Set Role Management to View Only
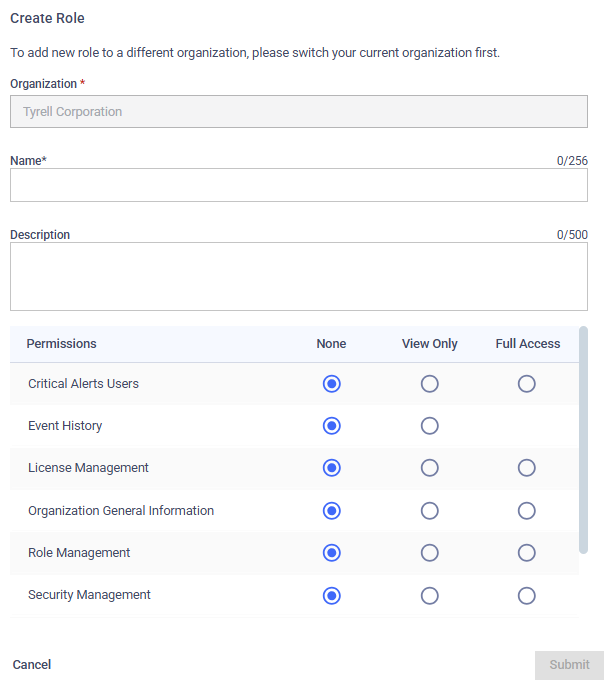Screen dimensions: 606x688 coord(429,553)
